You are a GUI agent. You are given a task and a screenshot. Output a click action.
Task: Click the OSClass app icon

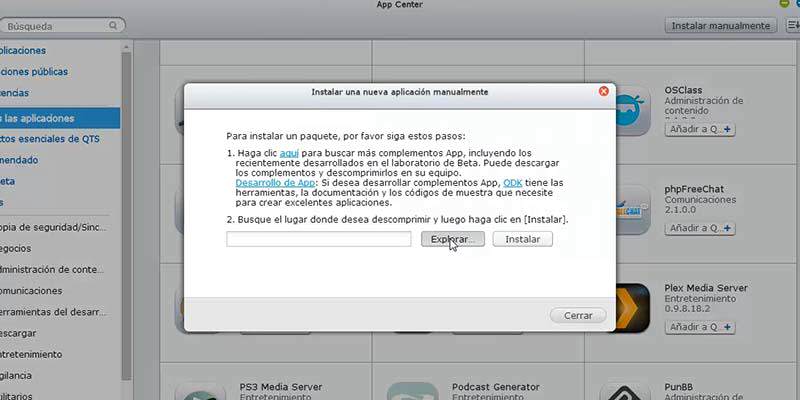click(633, 110)
